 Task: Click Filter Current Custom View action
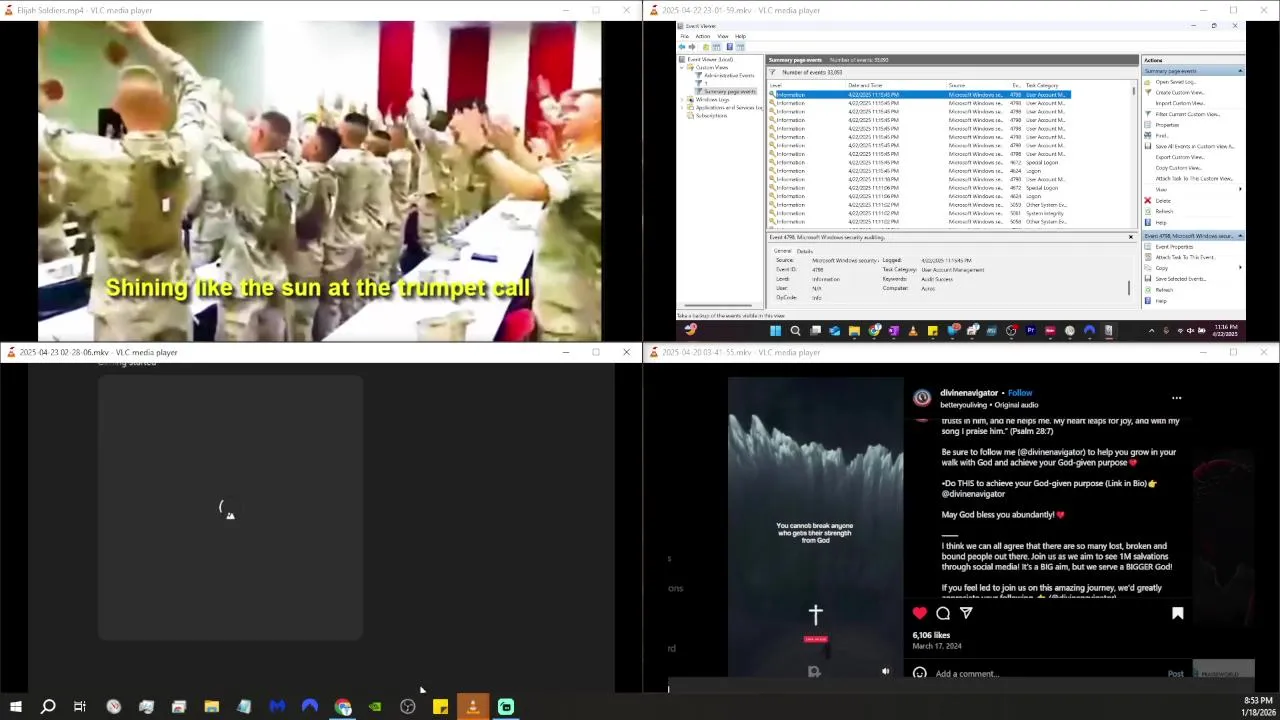pos(1188,114)
